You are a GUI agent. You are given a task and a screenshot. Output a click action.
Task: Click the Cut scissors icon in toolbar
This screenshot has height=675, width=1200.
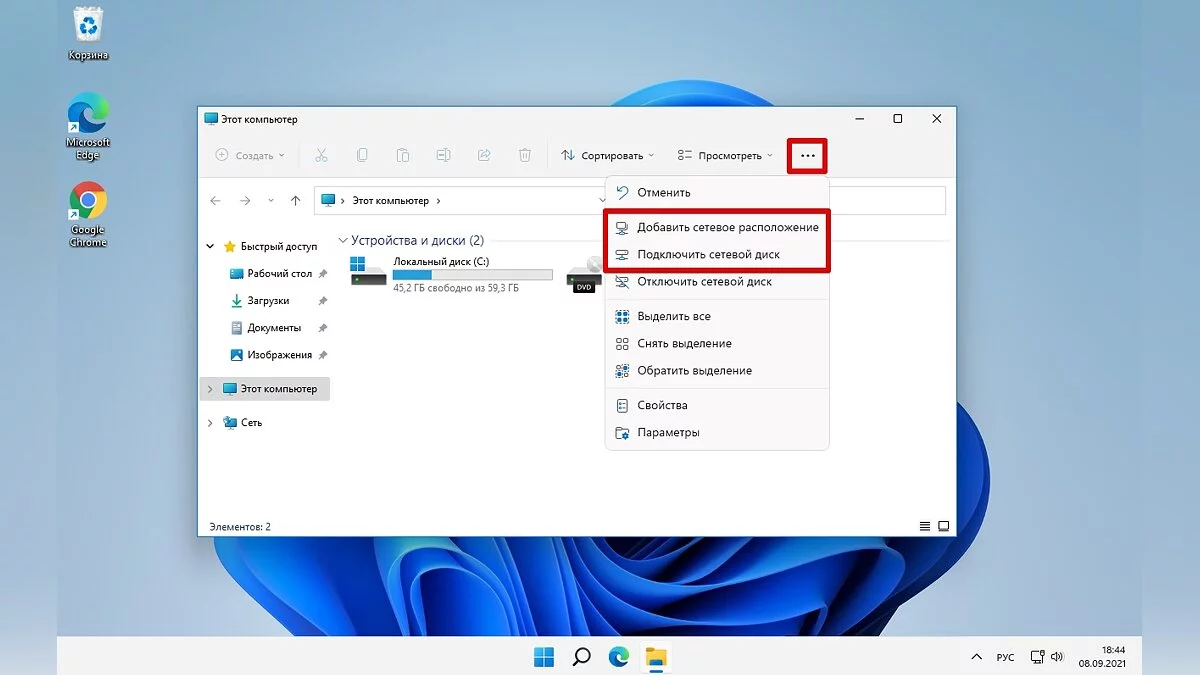(x=321, y=156)
